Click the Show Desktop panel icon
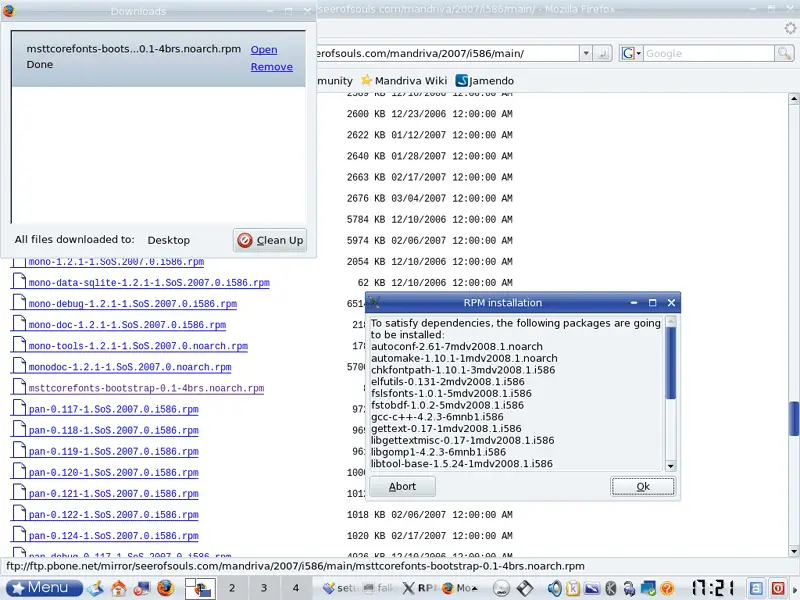The image size is (800, 600). tap(96, 588)
